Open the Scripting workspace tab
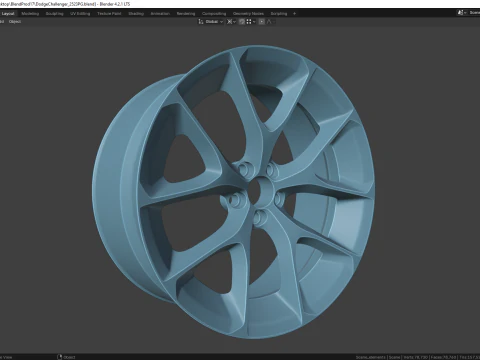480x360 pixels. [x=279, y=14]
